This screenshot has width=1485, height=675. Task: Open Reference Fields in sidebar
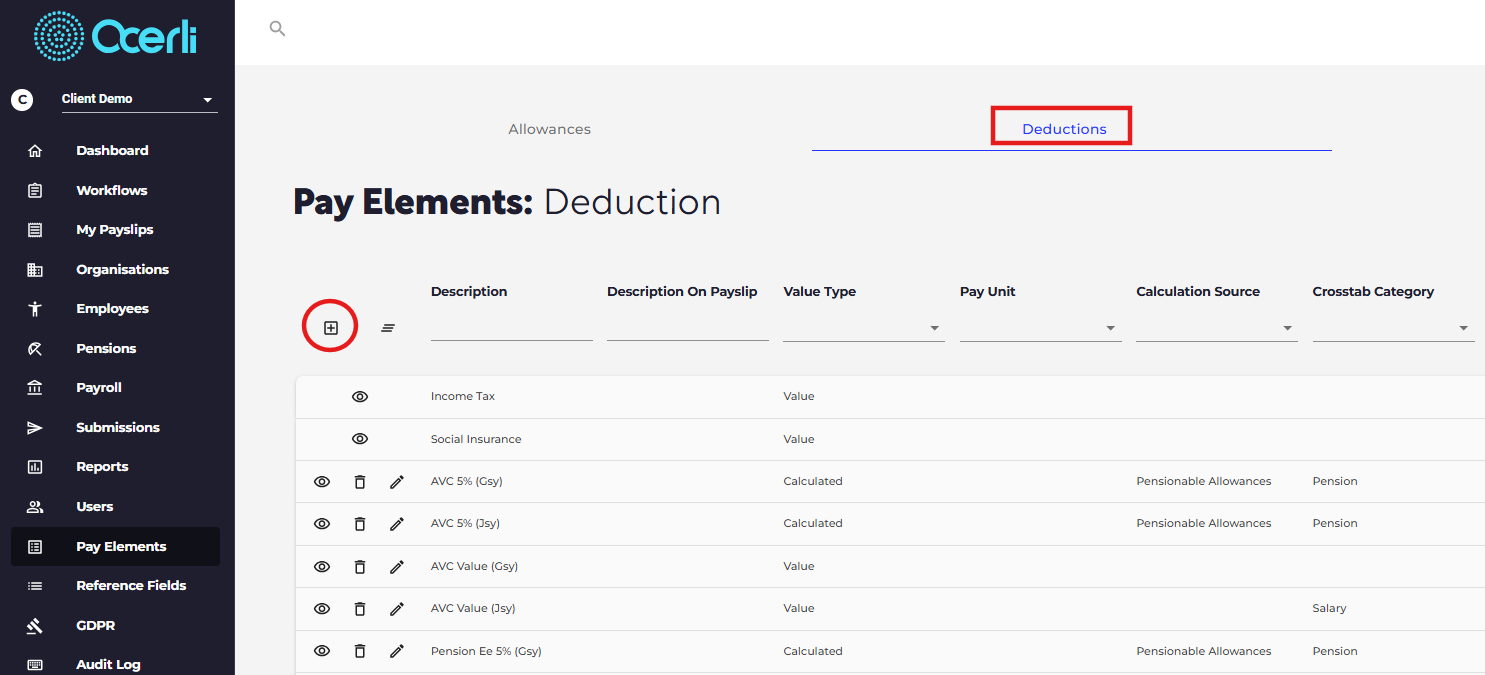131,586
